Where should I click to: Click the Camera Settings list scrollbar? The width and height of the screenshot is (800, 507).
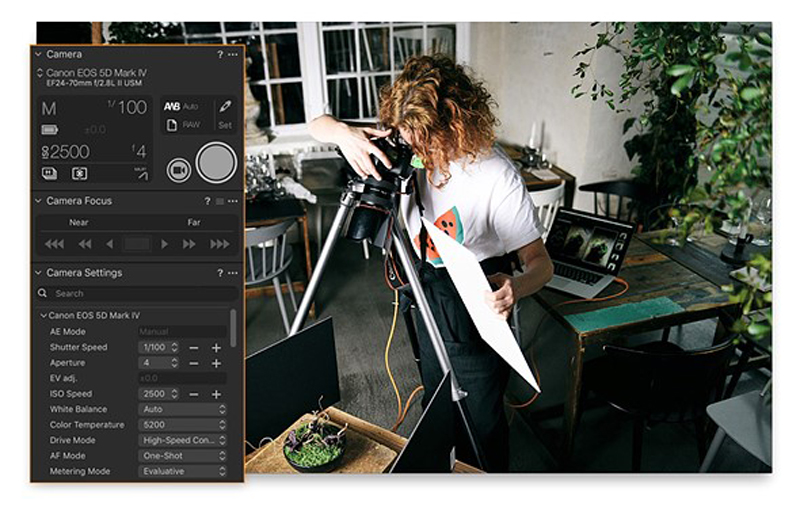click(x=234, y=325)
